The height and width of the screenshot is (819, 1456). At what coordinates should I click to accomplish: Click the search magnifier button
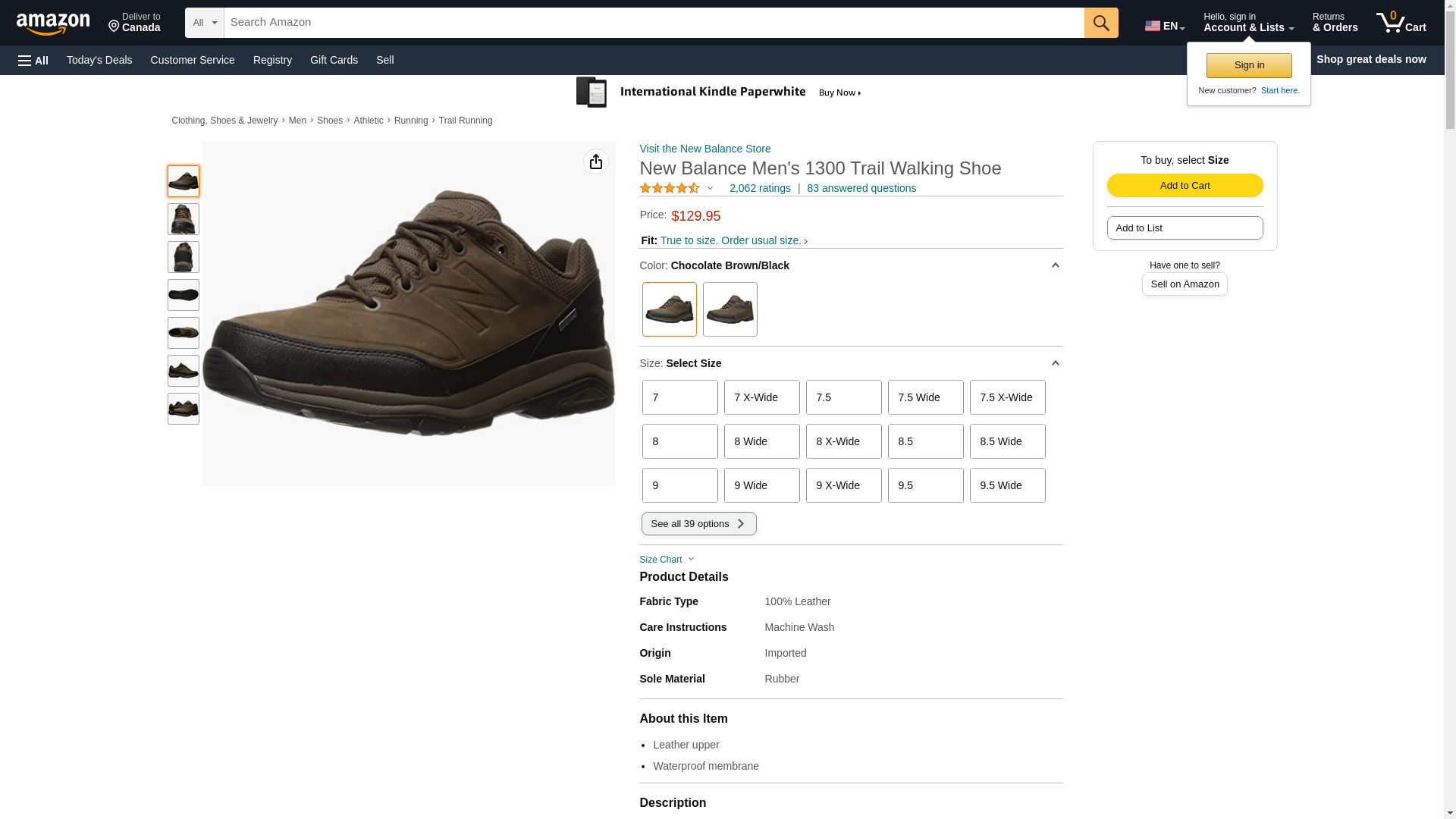(x=1101, y=23)
